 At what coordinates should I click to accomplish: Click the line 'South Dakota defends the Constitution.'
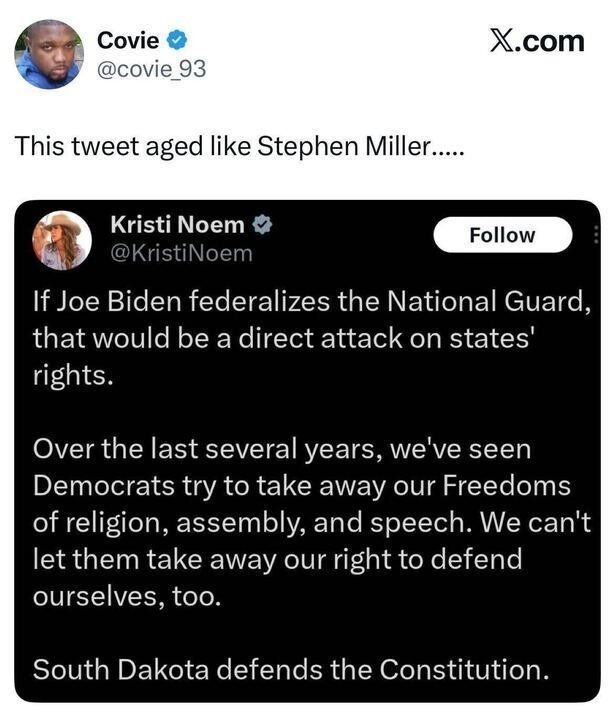coord(291,669)
